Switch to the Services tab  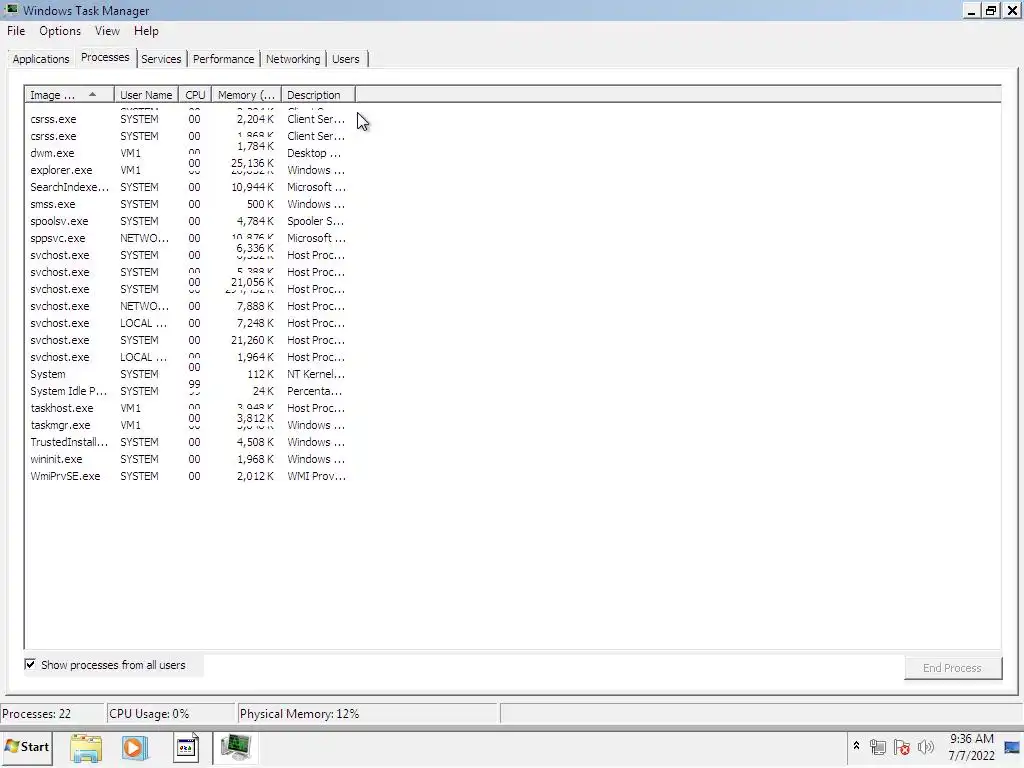click(161, 59)
